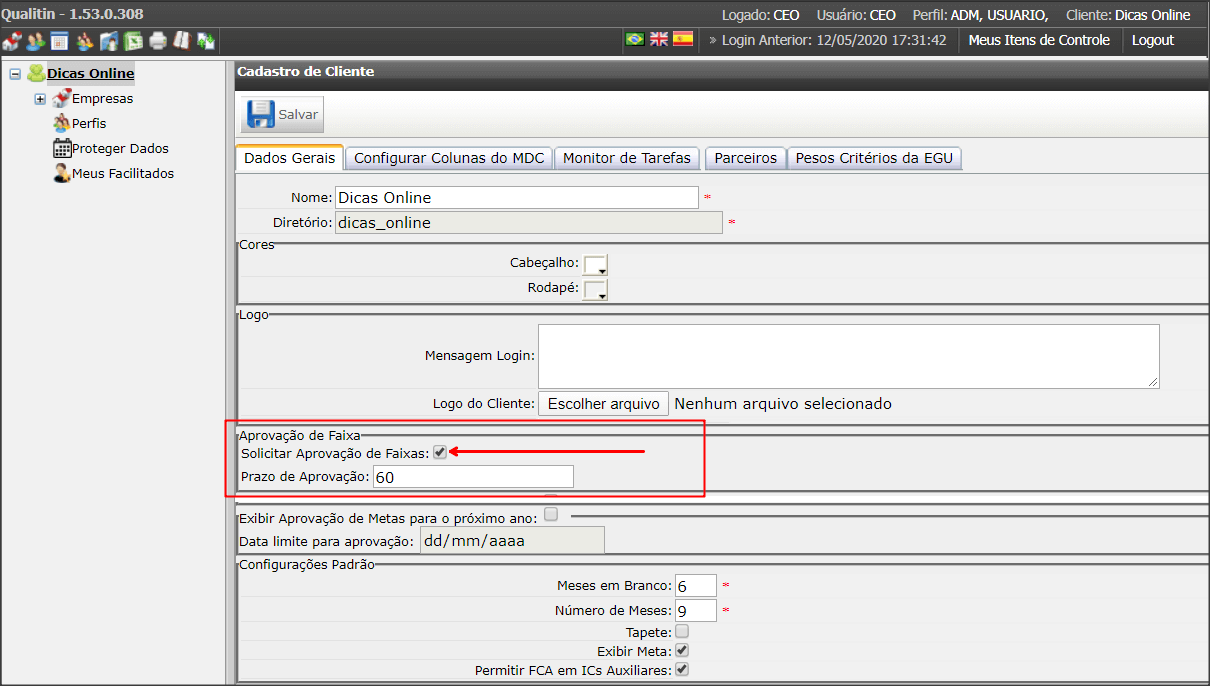1210x686 pixels.
Task: Uncheck Solicitar Aprovação de Faixas checkbox
Action: 440,453
